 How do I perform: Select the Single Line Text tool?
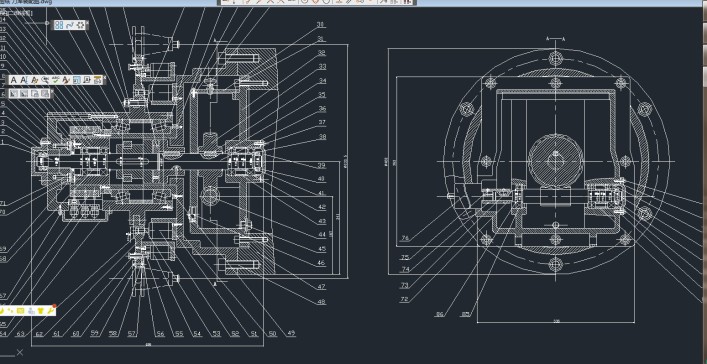coord(24,80)
